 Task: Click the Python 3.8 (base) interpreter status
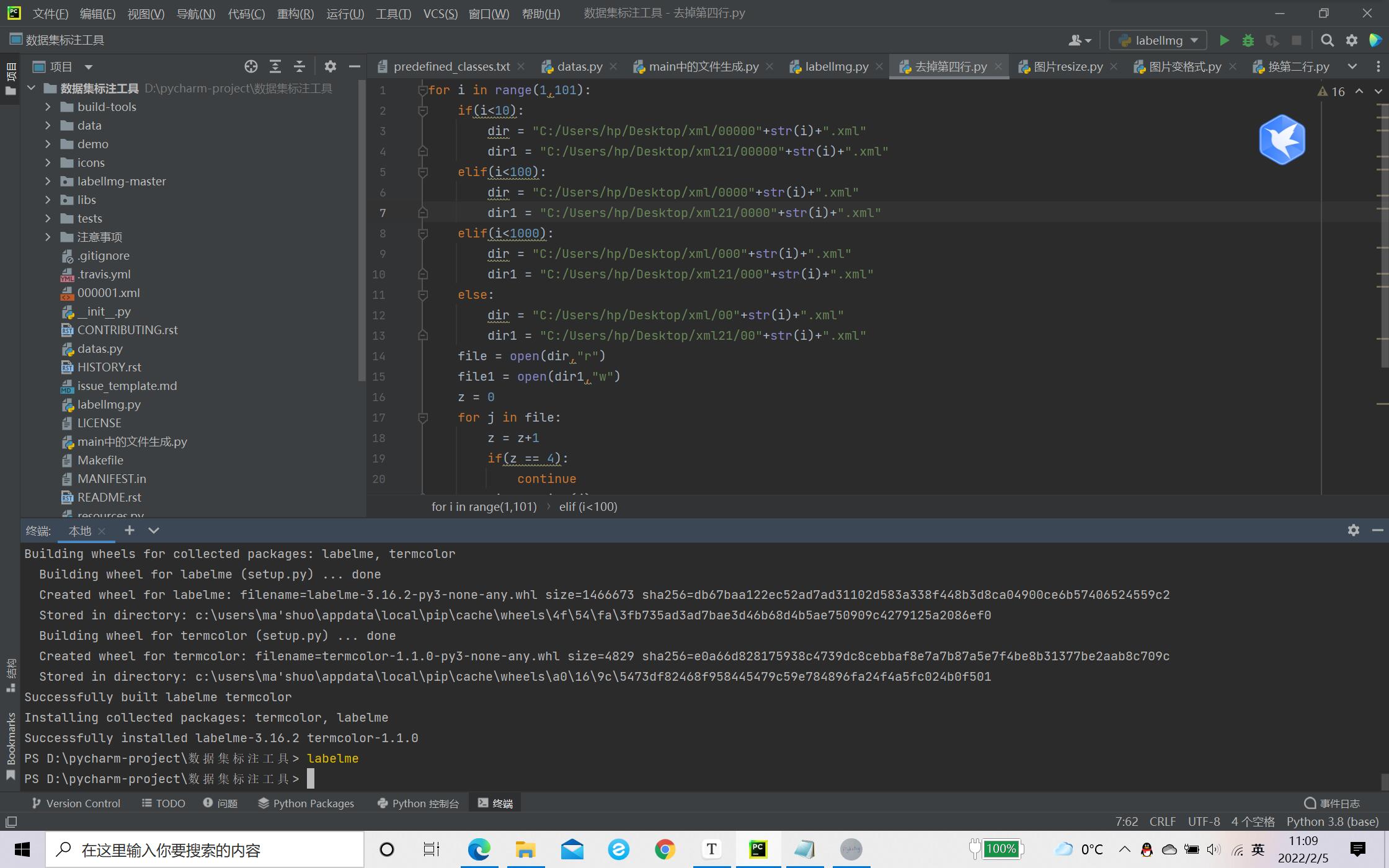[x=1332, y=821]
